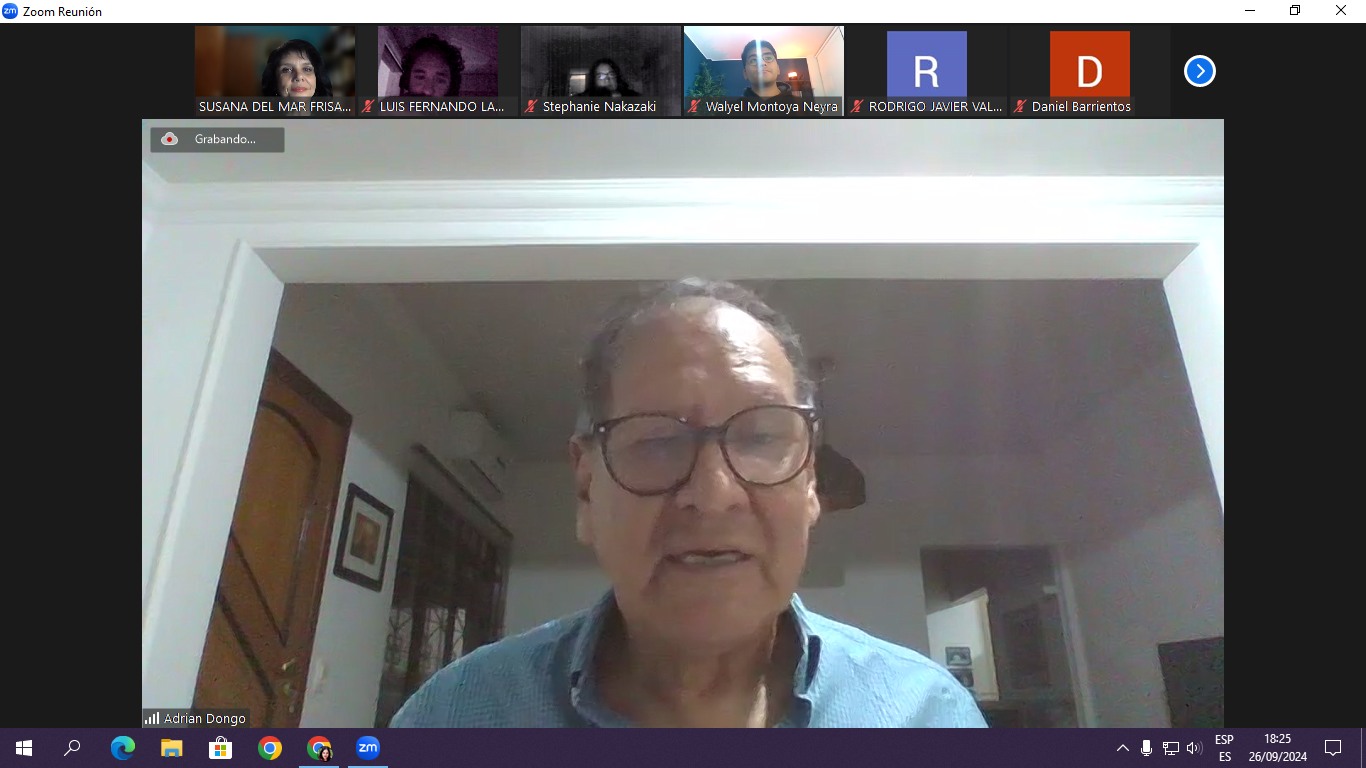Screen dimensions: 1366x768
Task: Click muted mic icon on Daniel Barrientos
Action: (x=1021, y=106)
